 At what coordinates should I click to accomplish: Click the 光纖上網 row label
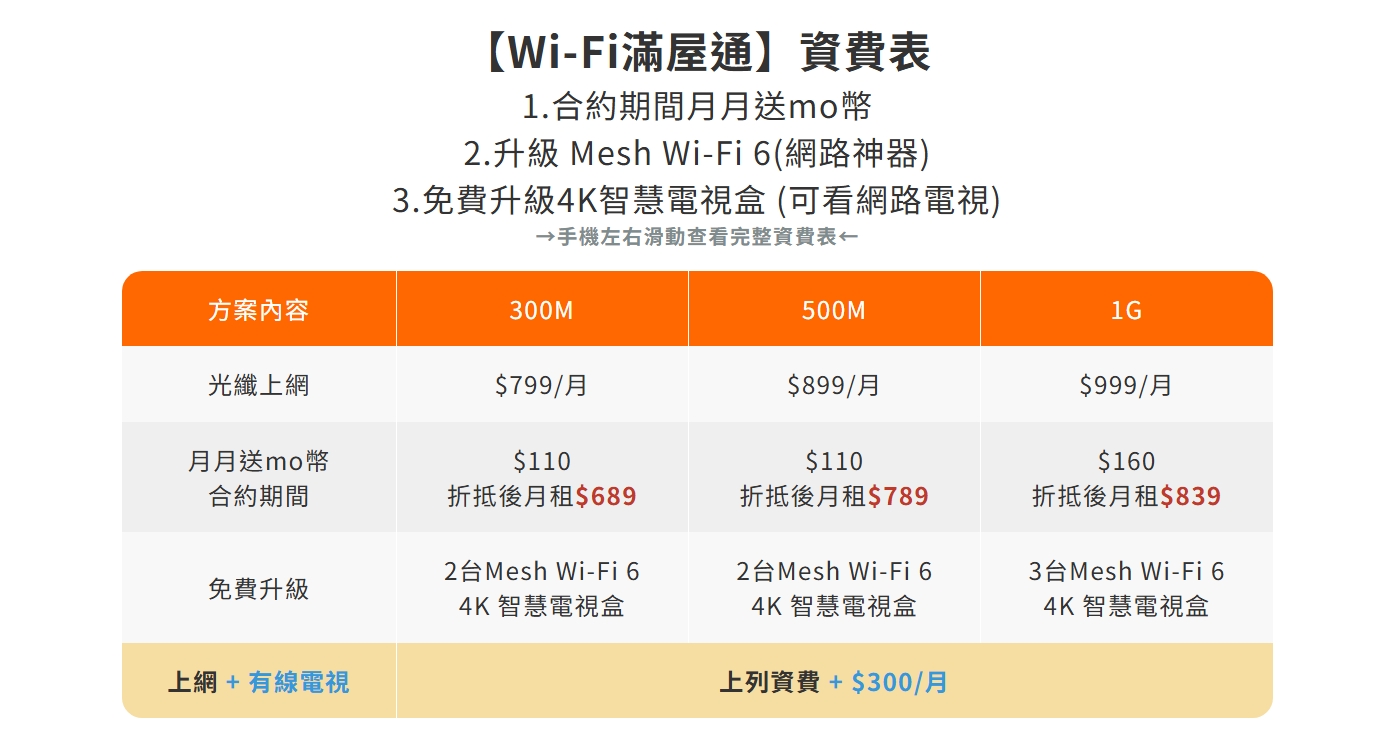coord(259,385)
